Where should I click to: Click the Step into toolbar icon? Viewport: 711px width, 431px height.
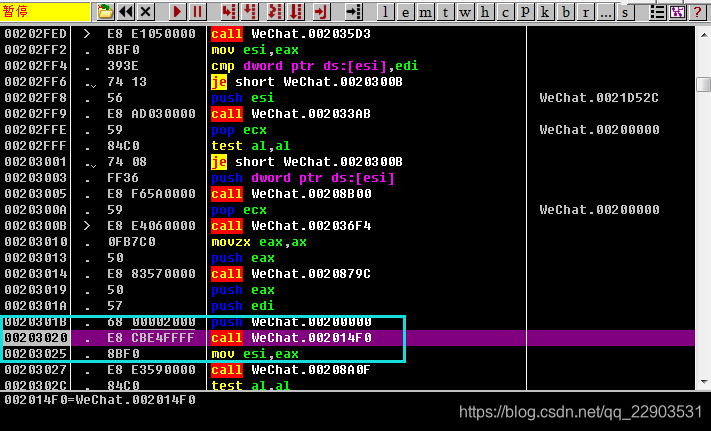click(229, 11)
